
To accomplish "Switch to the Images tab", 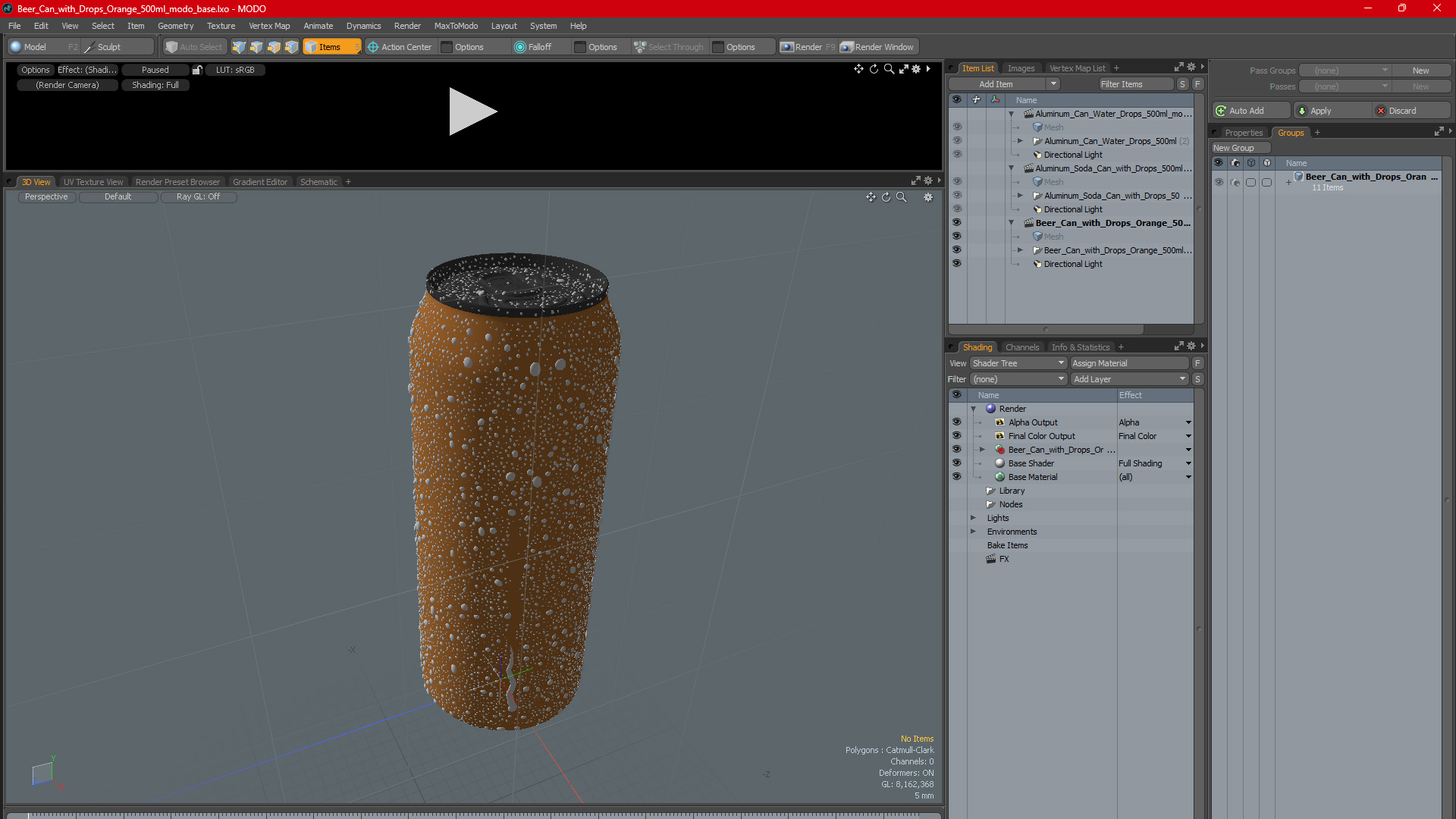I will point(1021,68).
